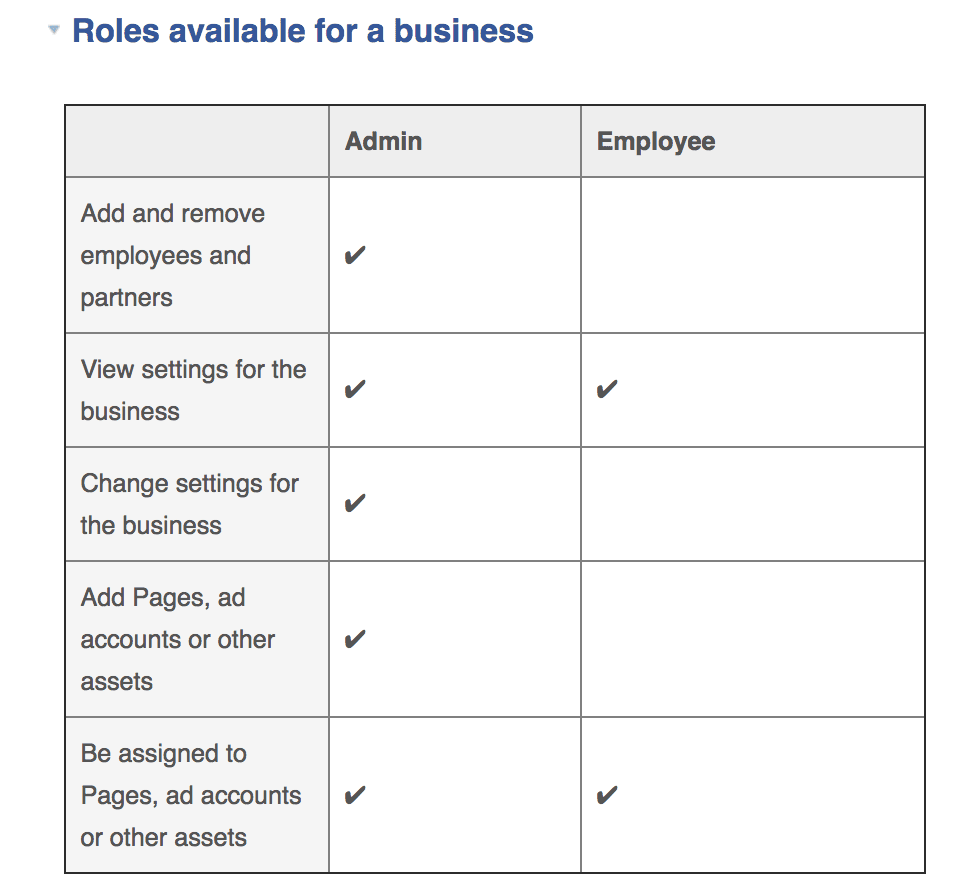Click Admin checkmark for Change settings row

(x=354, y=504)
